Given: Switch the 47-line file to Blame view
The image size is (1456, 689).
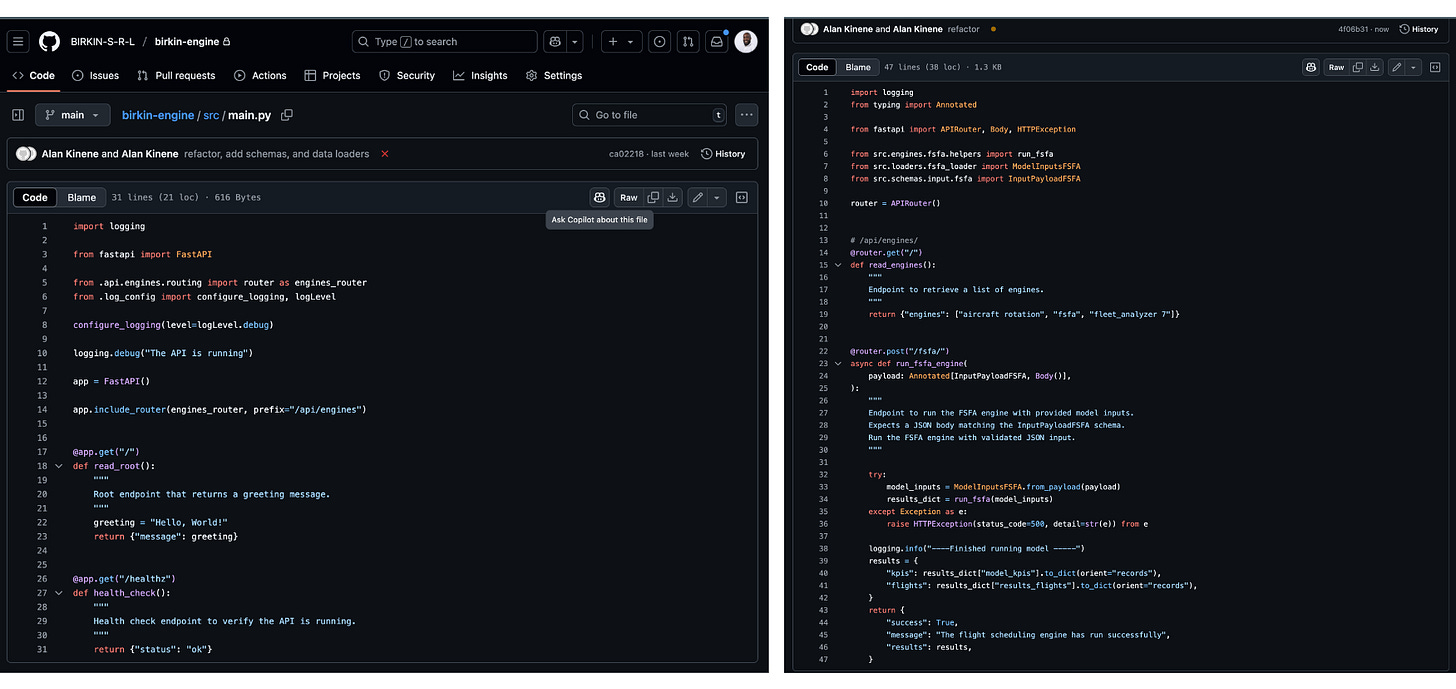Looking at the screenshot, I should pyautogui.click(x=858, y=67).
